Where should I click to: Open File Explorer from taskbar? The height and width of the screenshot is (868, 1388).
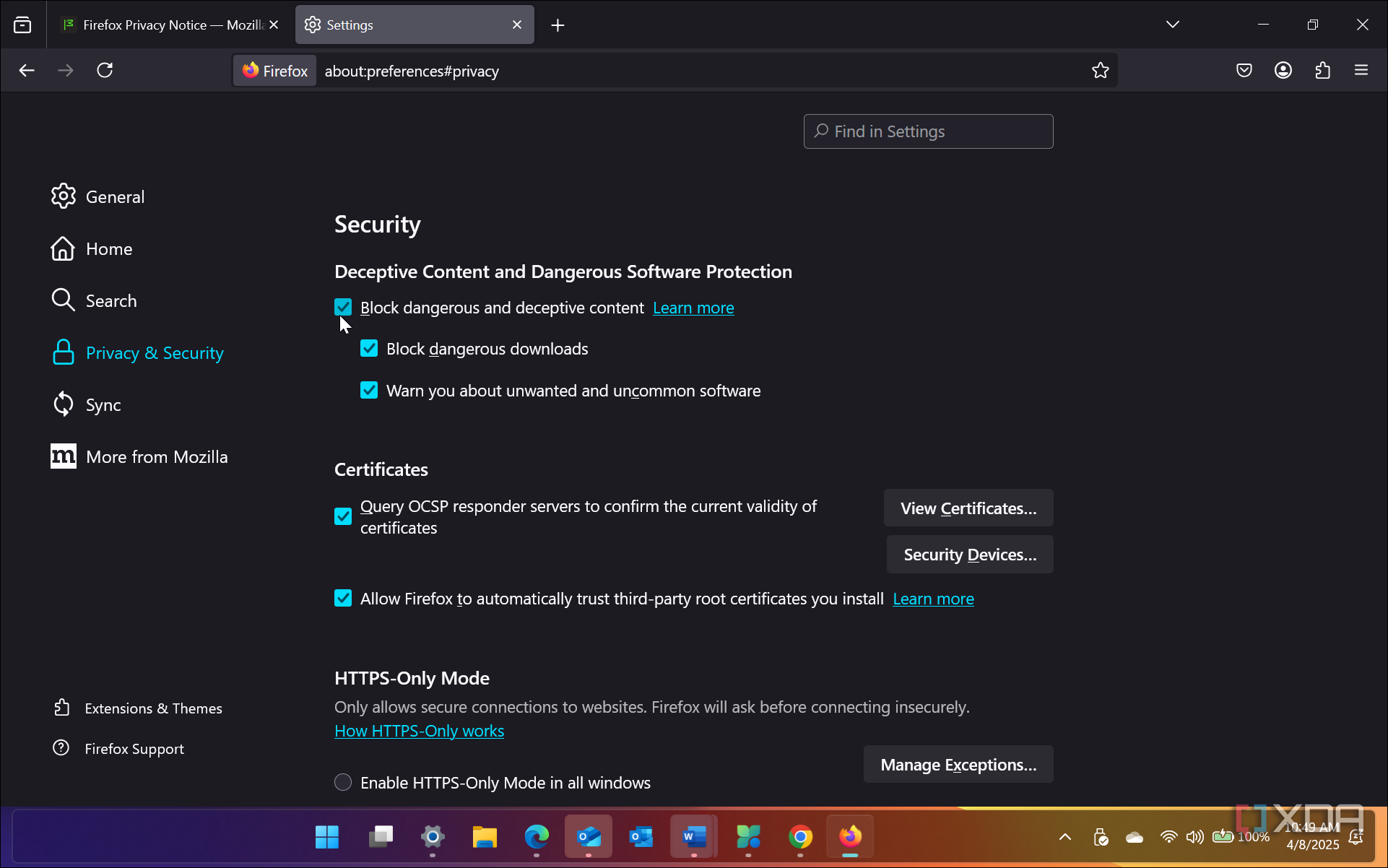pos(485,836)
